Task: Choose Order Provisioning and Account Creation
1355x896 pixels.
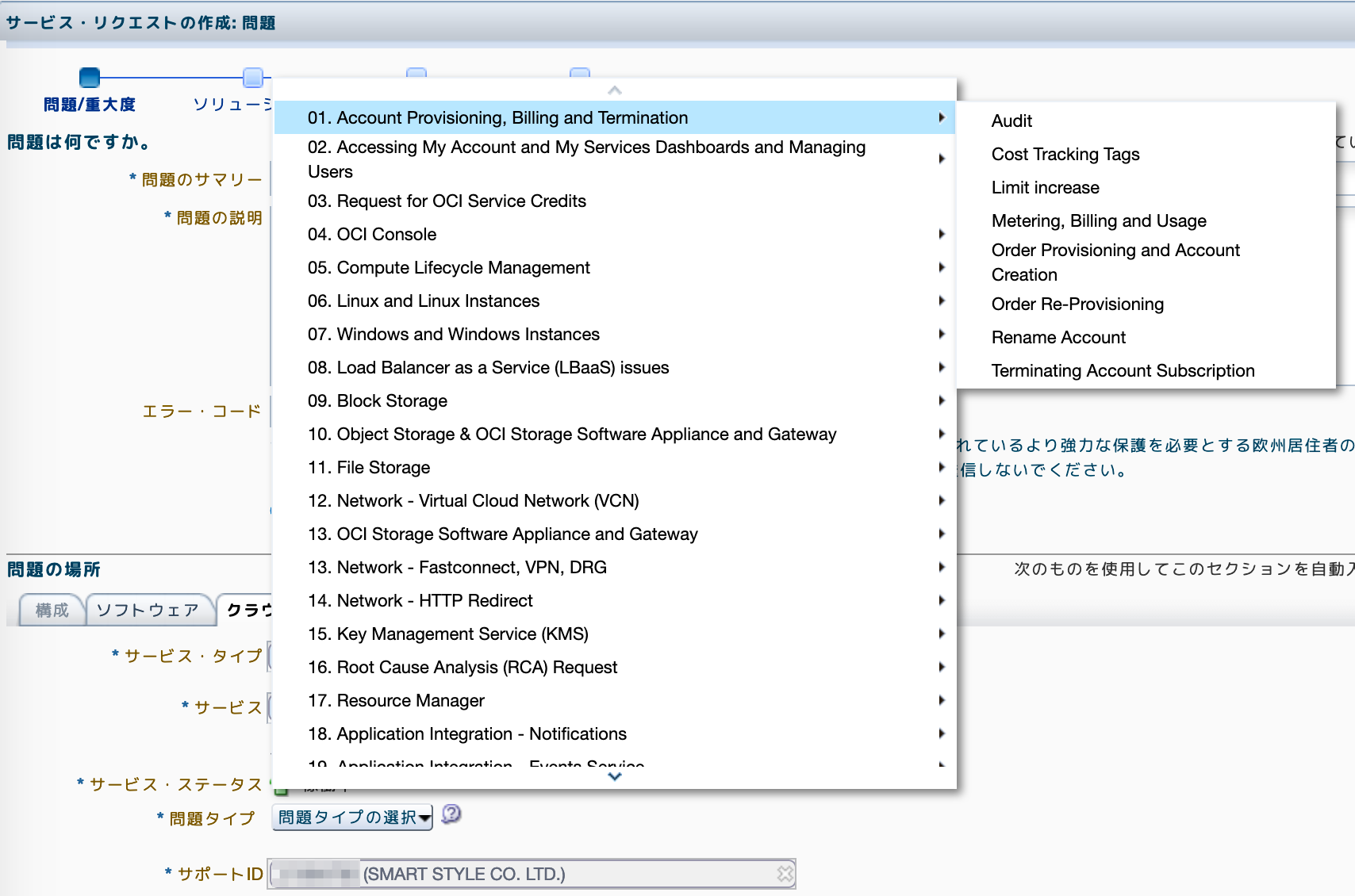Action: pos(1146,262)
